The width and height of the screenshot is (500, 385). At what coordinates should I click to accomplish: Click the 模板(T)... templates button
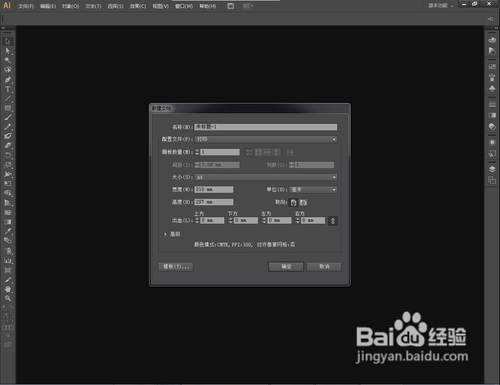[x=176, y=267]
